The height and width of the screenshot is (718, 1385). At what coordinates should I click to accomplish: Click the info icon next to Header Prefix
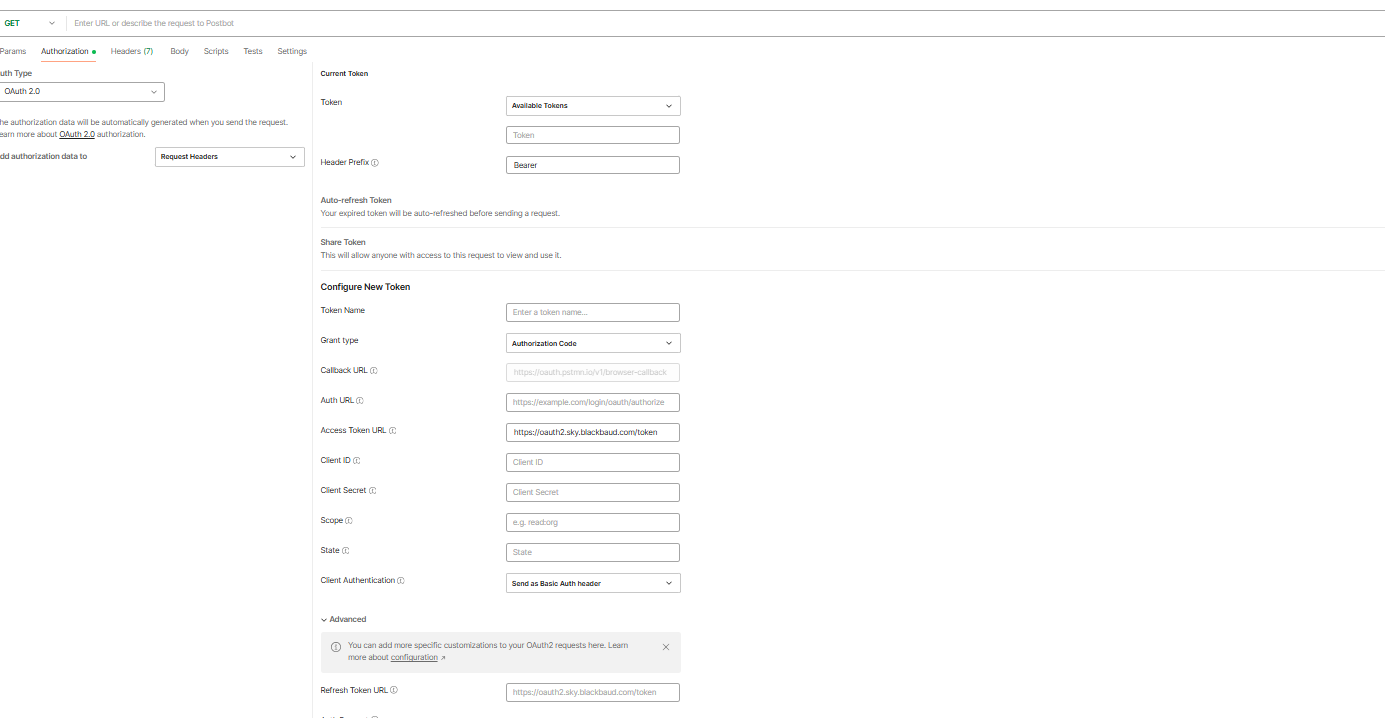(375, 163)
